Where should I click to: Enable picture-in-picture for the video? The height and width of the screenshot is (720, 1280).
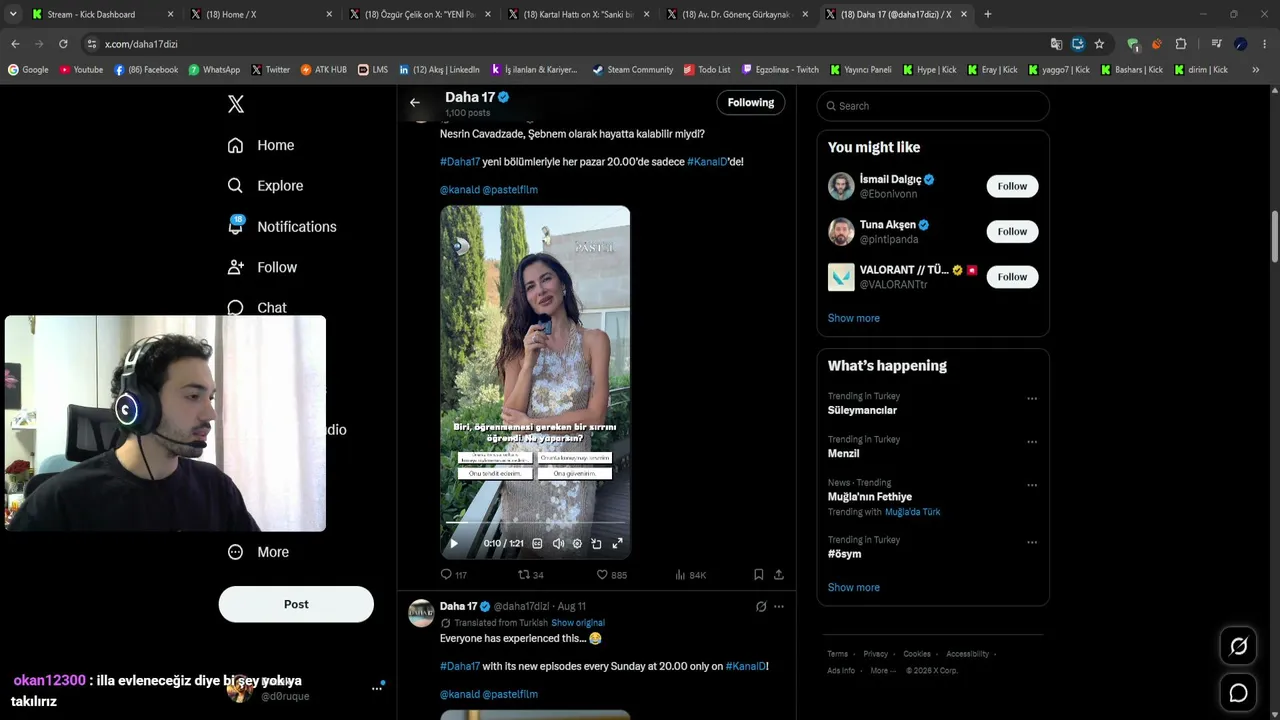tap(596, 544)
